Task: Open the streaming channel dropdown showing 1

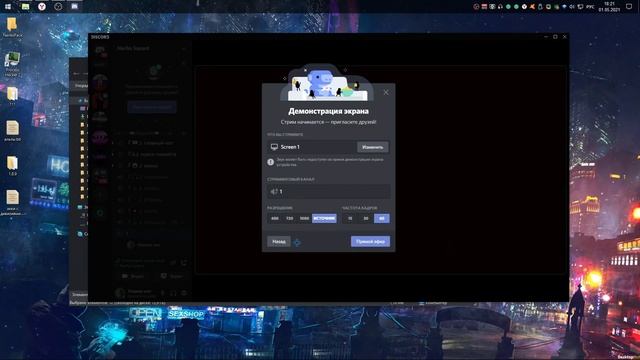Action: click(329, 191)
